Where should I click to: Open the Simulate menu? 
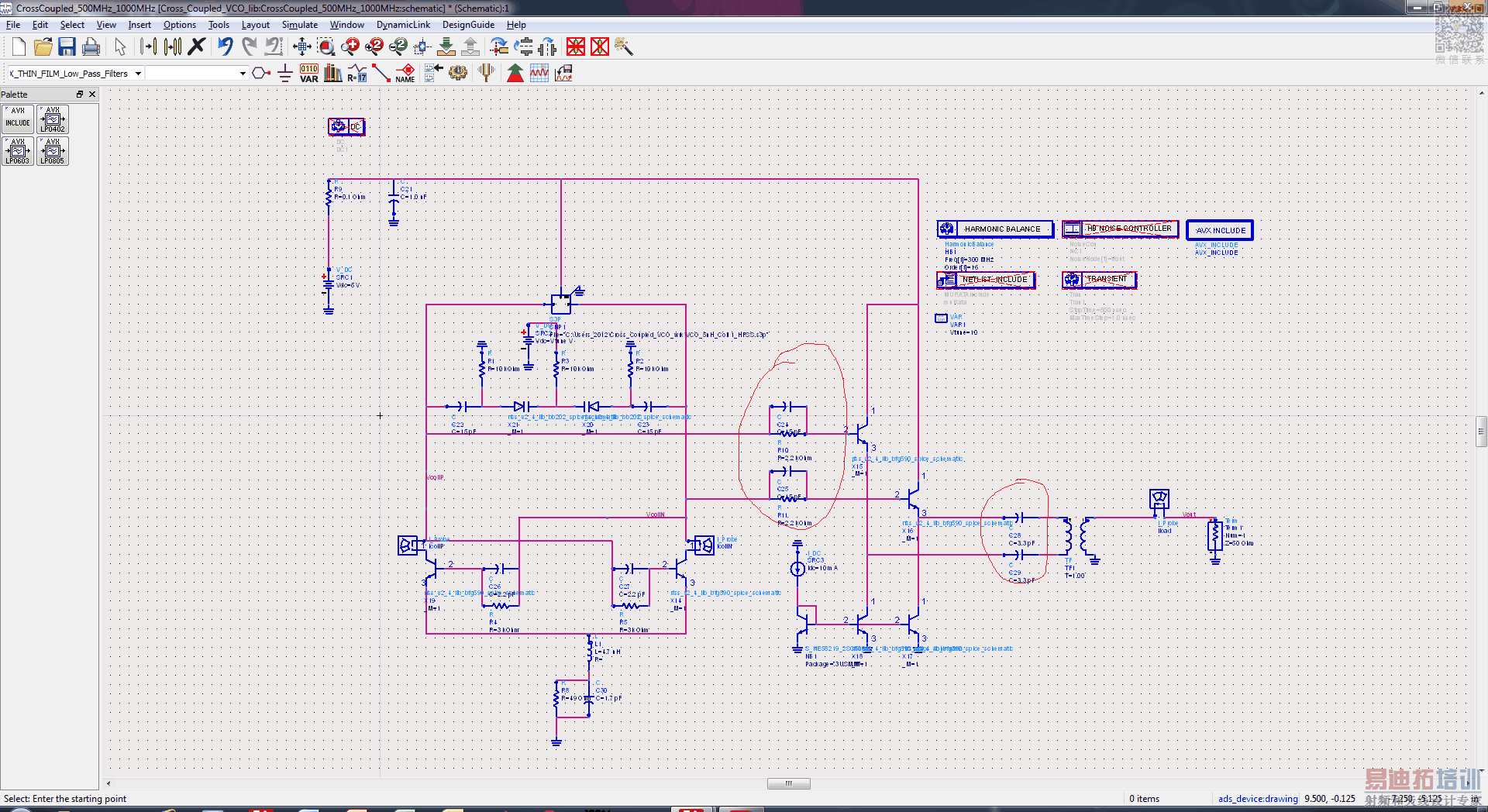click(299, 25)
